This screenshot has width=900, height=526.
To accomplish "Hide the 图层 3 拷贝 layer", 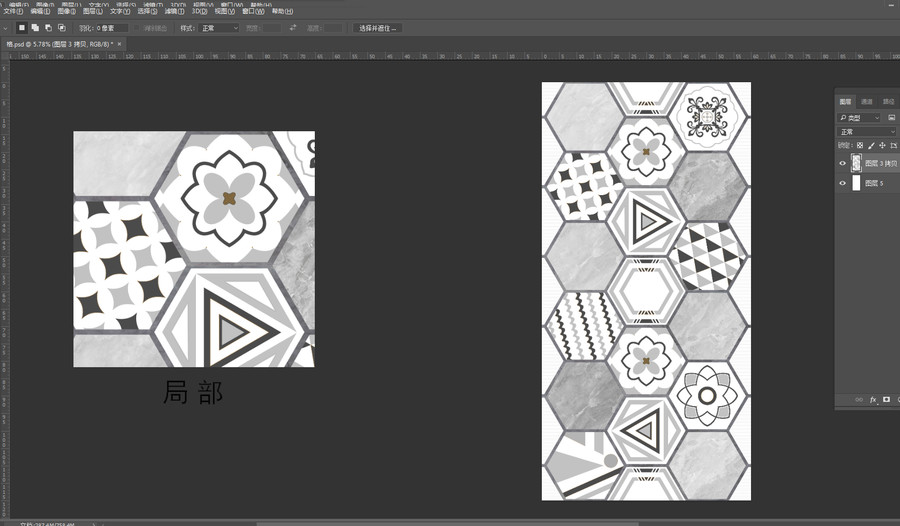I will coord(843,164).
